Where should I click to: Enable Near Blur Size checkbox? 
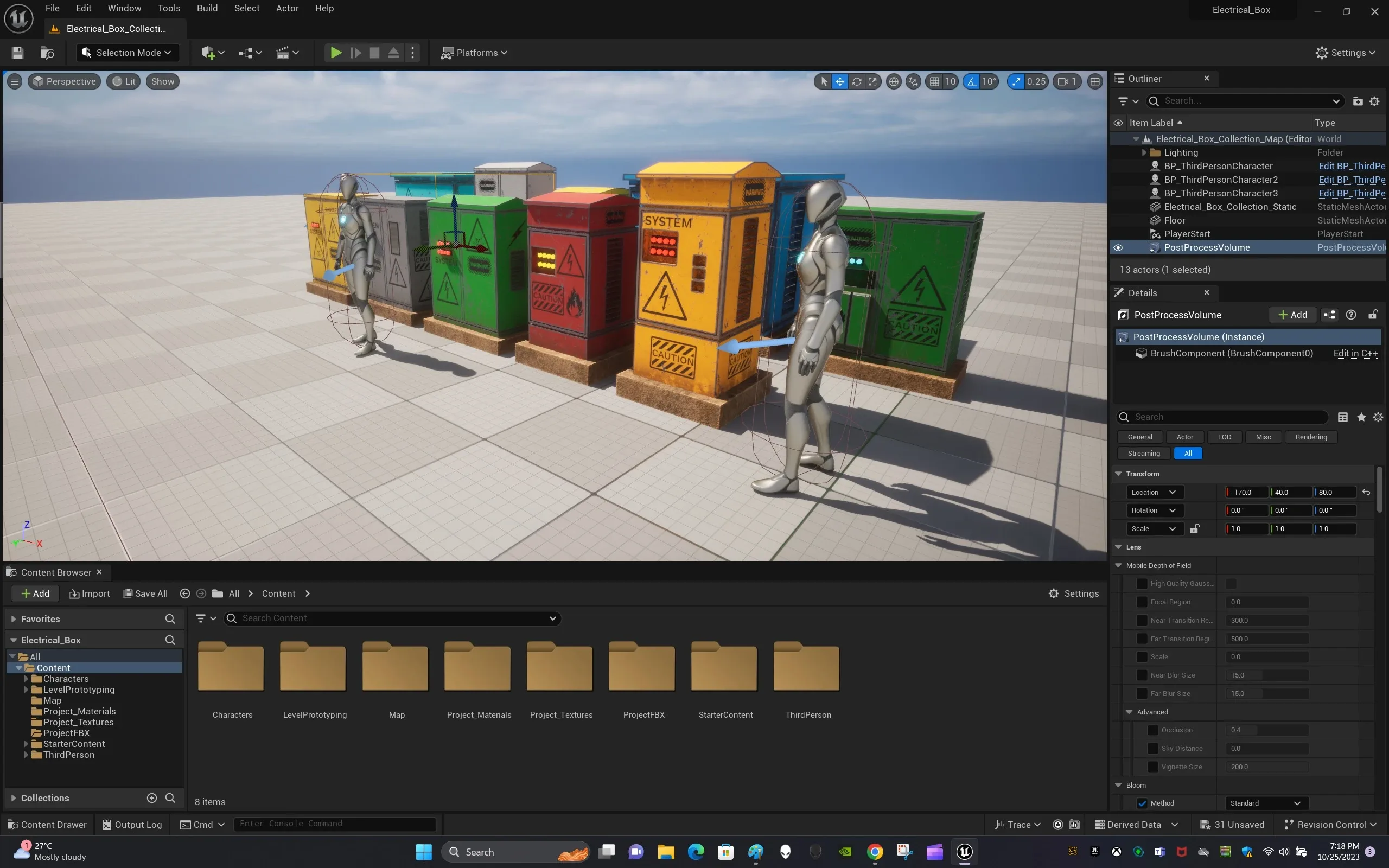(x=1142, y=675)
